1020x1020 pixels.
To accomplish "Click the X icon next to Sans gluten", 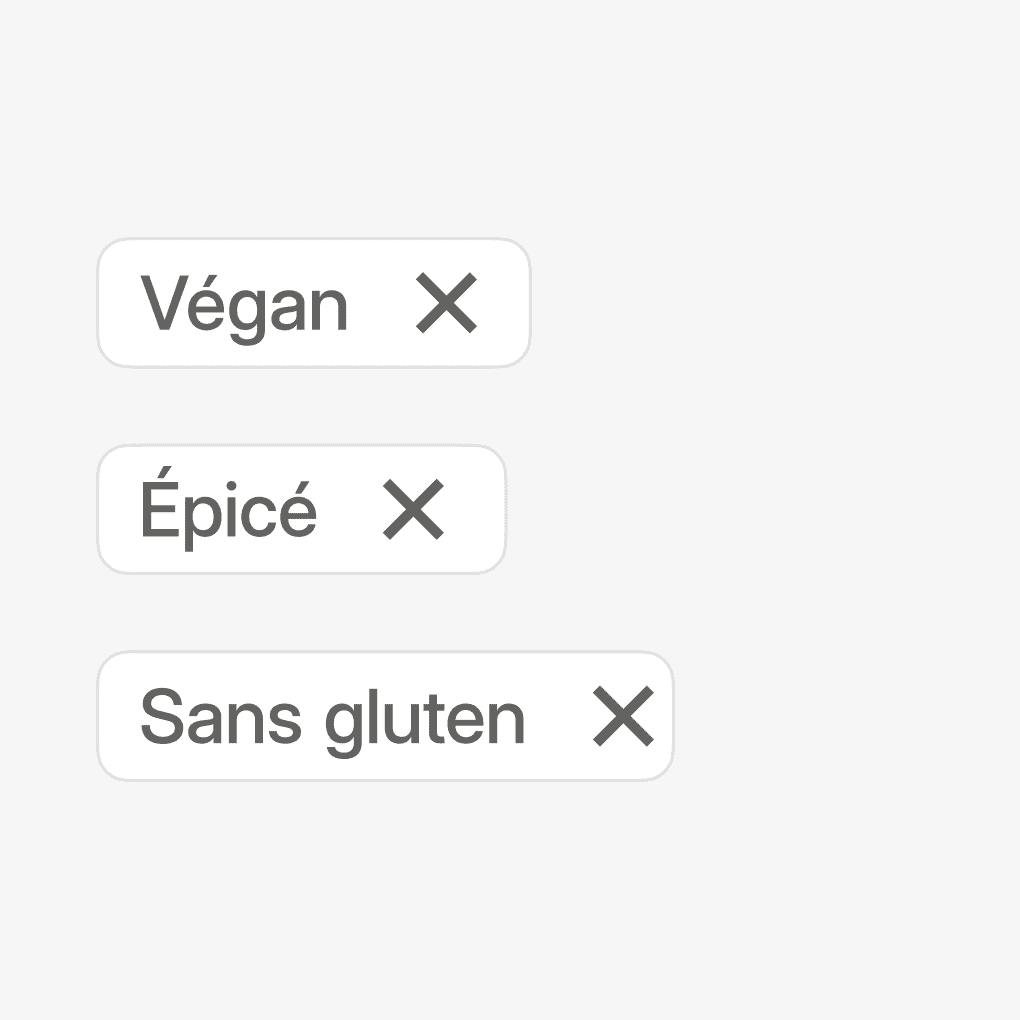I will click(623, 716).
